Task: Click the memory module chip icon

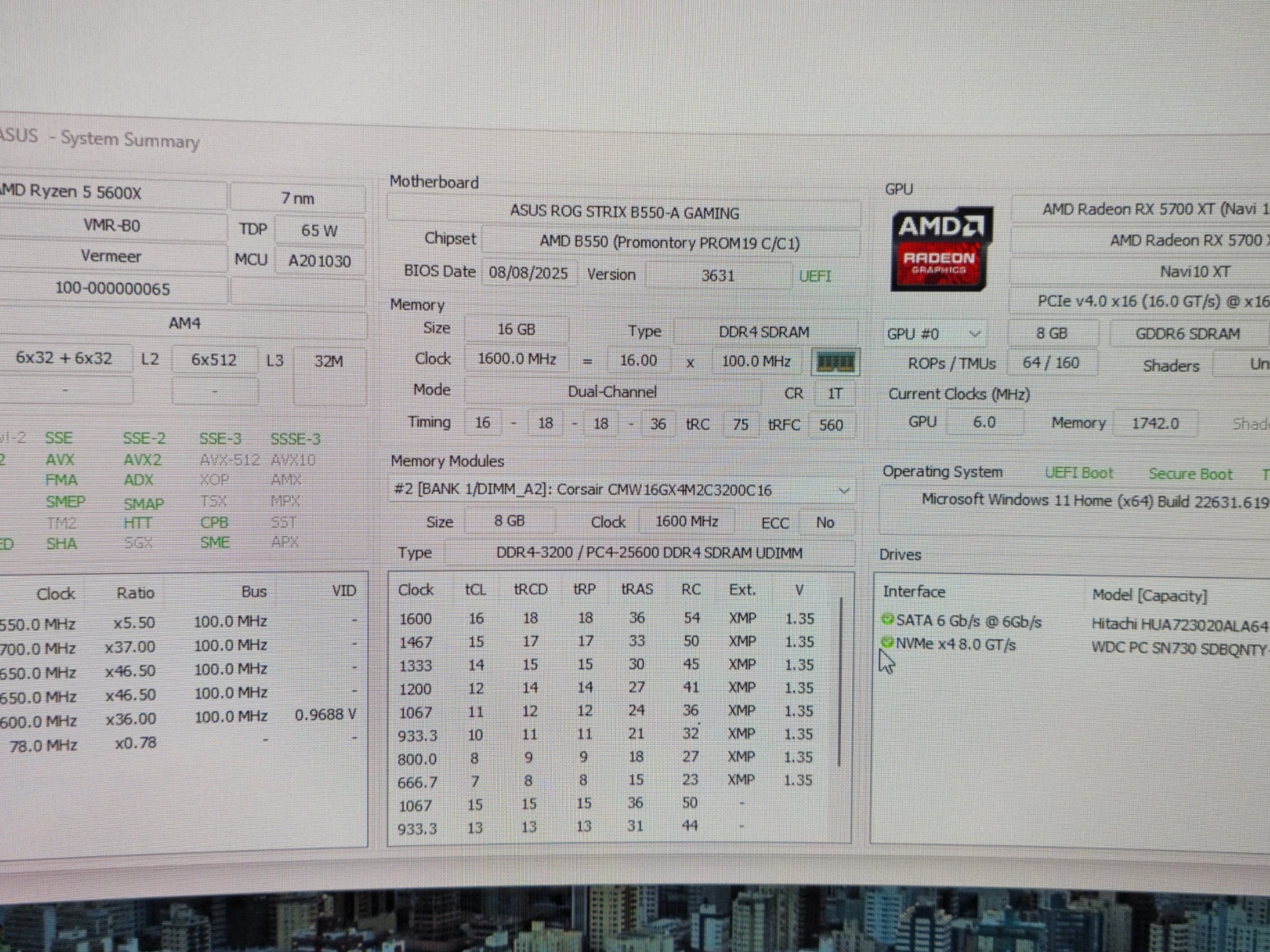Action: (x=836, y=362)
